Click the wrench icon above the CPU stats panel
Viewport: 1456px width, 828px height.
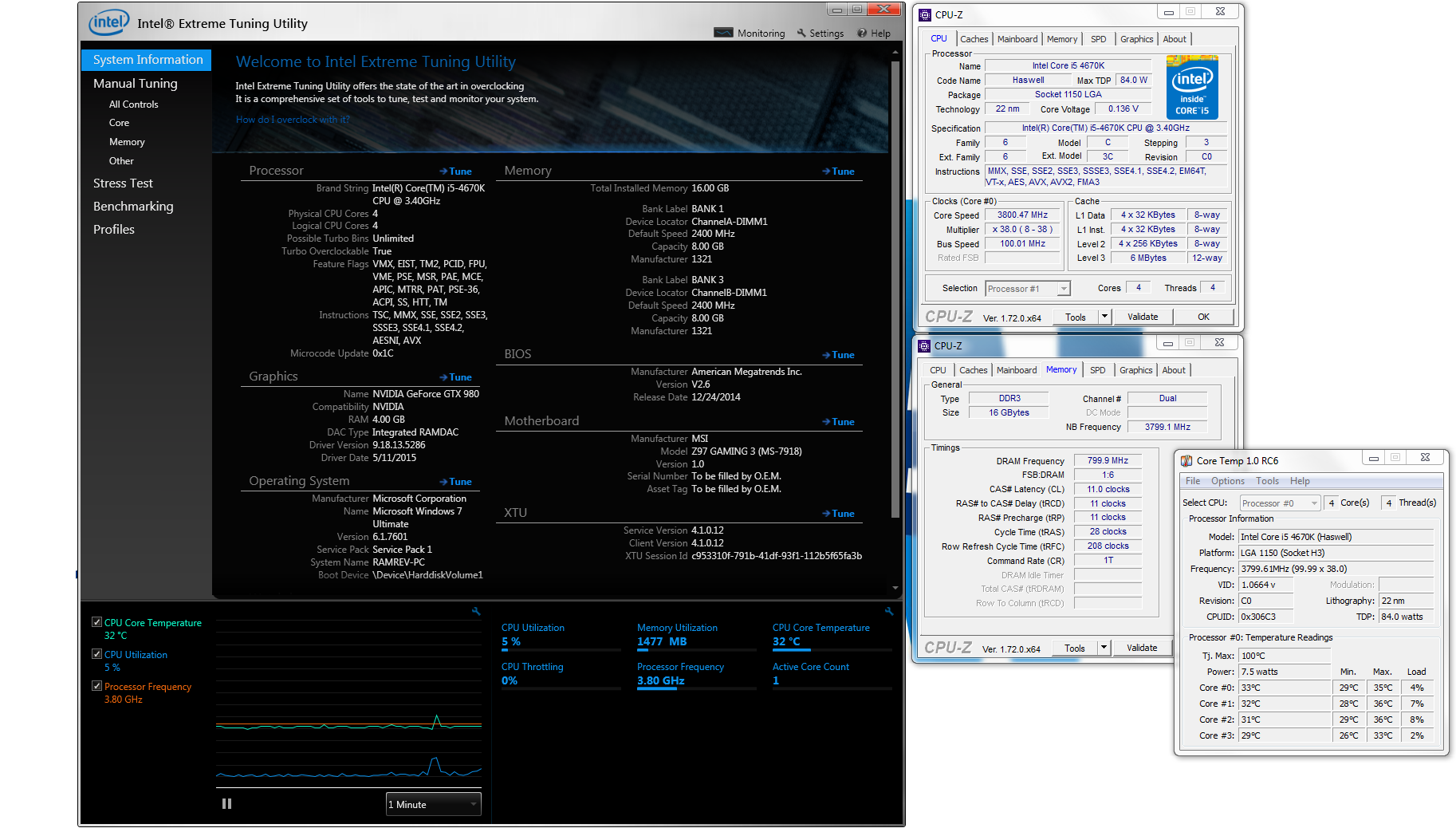coord(888,612)
